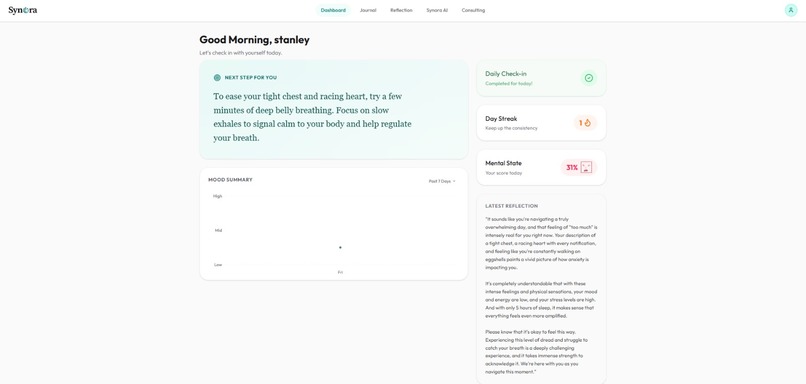Image resolution: width=806 pixels, height=384 pixels.
Task: Click the data point on the mood chart
Action: 340,247
